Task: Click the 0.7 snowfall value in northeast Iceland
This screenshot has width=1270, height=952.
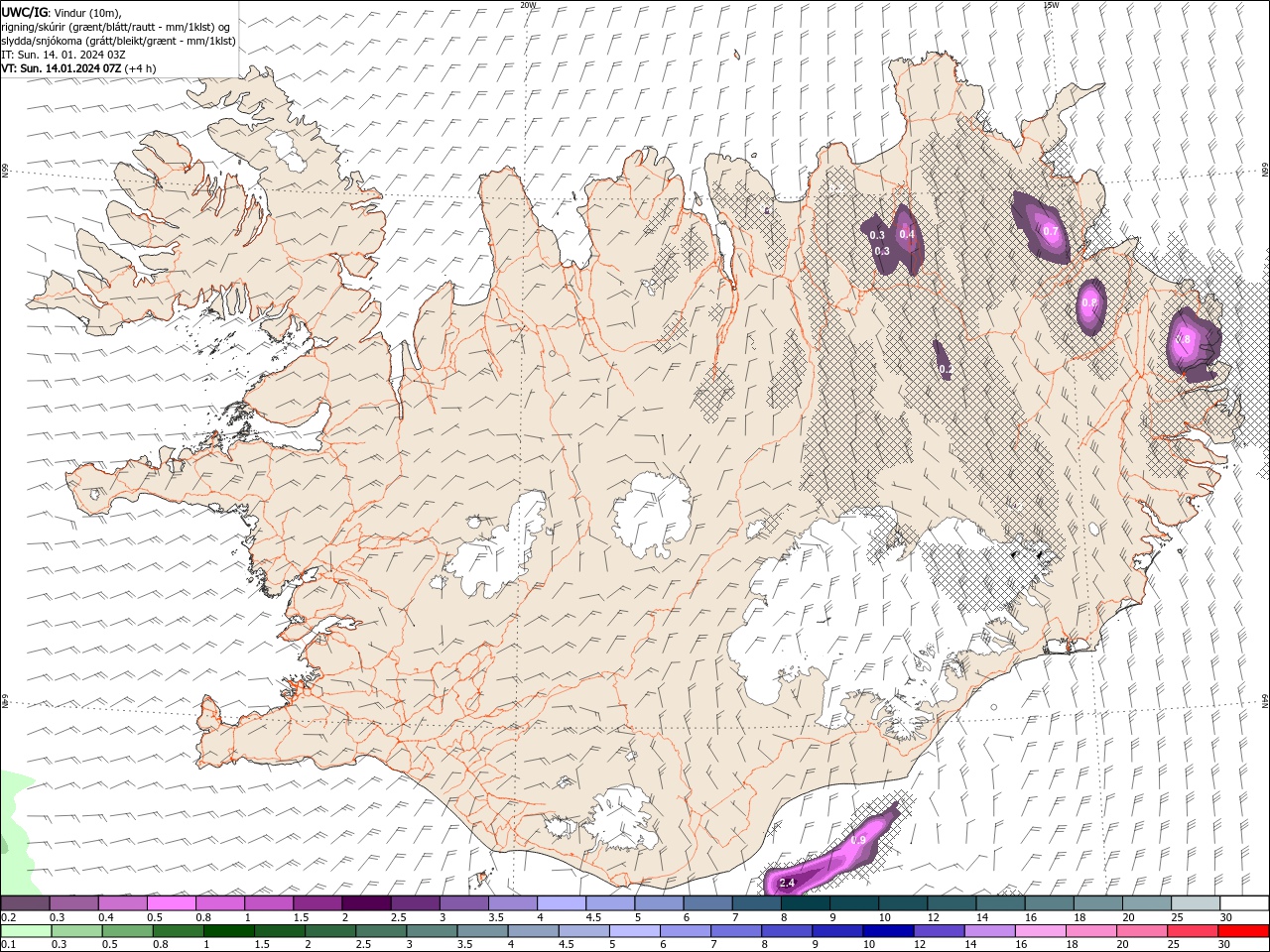Action: pos(1051,231)
